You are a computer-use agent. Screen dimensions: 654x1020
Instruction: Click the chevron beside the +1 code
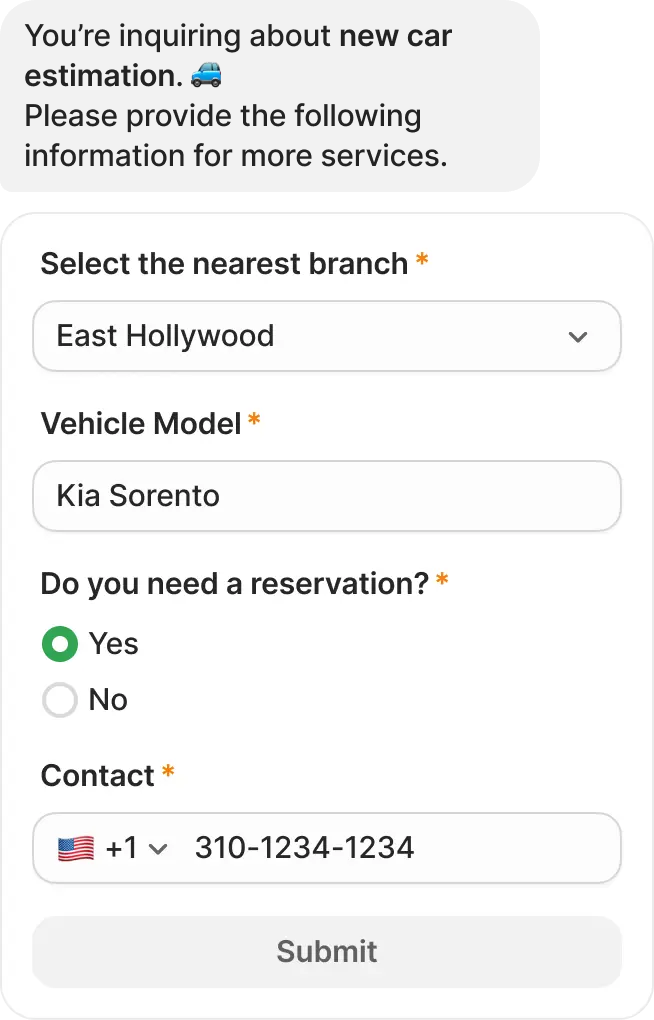pos(158,849)
